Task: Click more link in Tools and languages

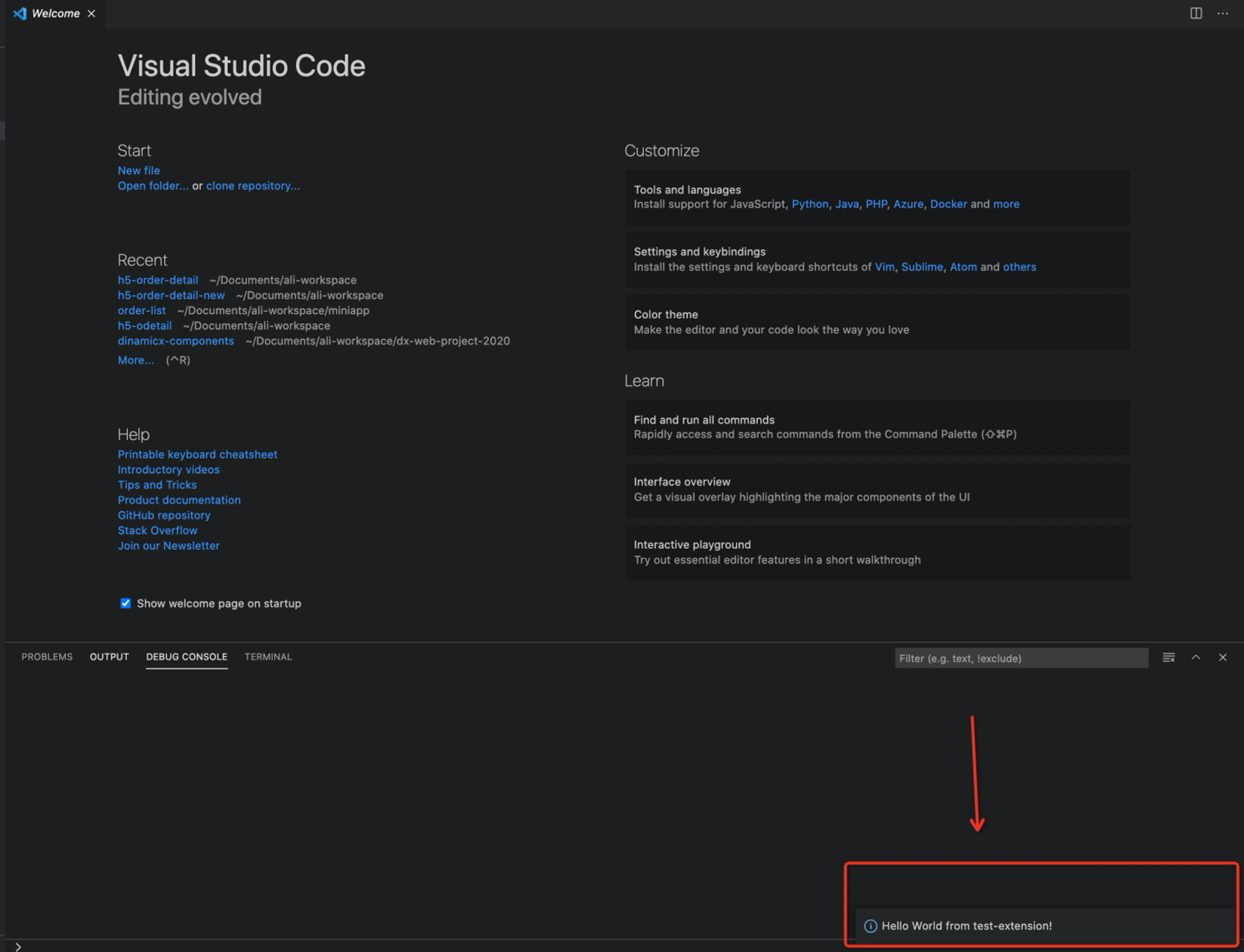Action: pyautogui.click(x=1006, y=204)
